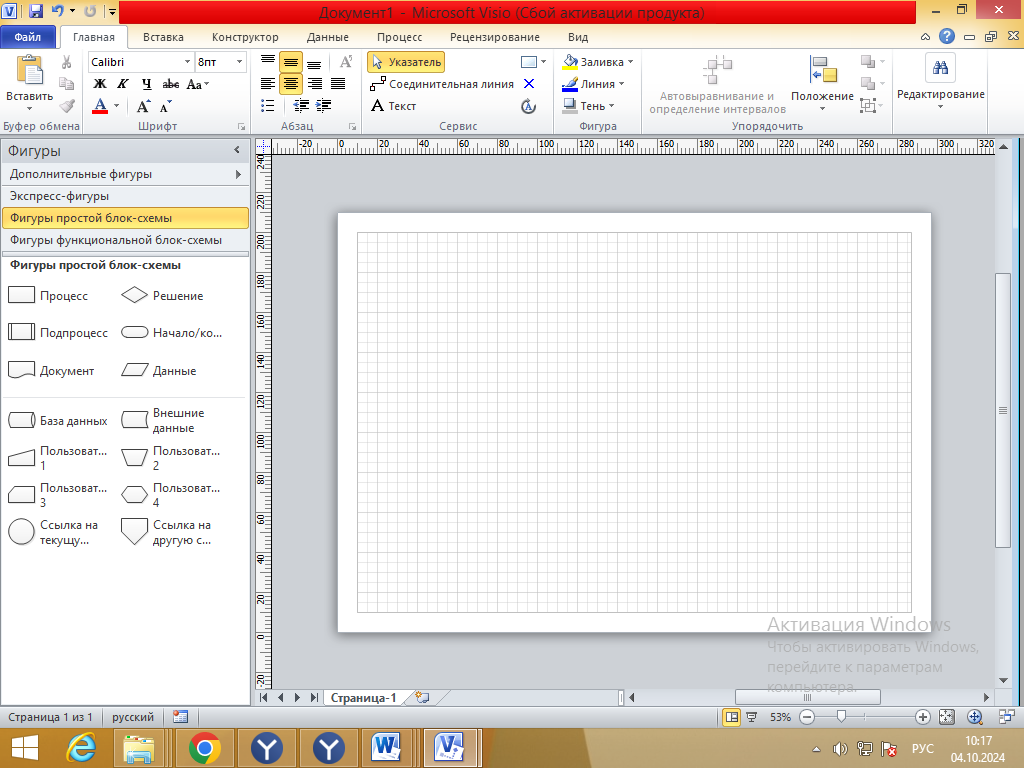Switch windows using the status bar icon

(x=1006, y=717)
